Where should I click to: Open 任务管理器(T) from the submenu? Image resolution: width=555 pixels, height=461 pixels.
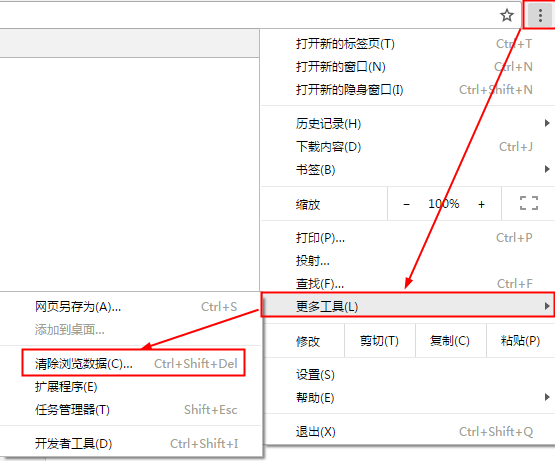131,410
